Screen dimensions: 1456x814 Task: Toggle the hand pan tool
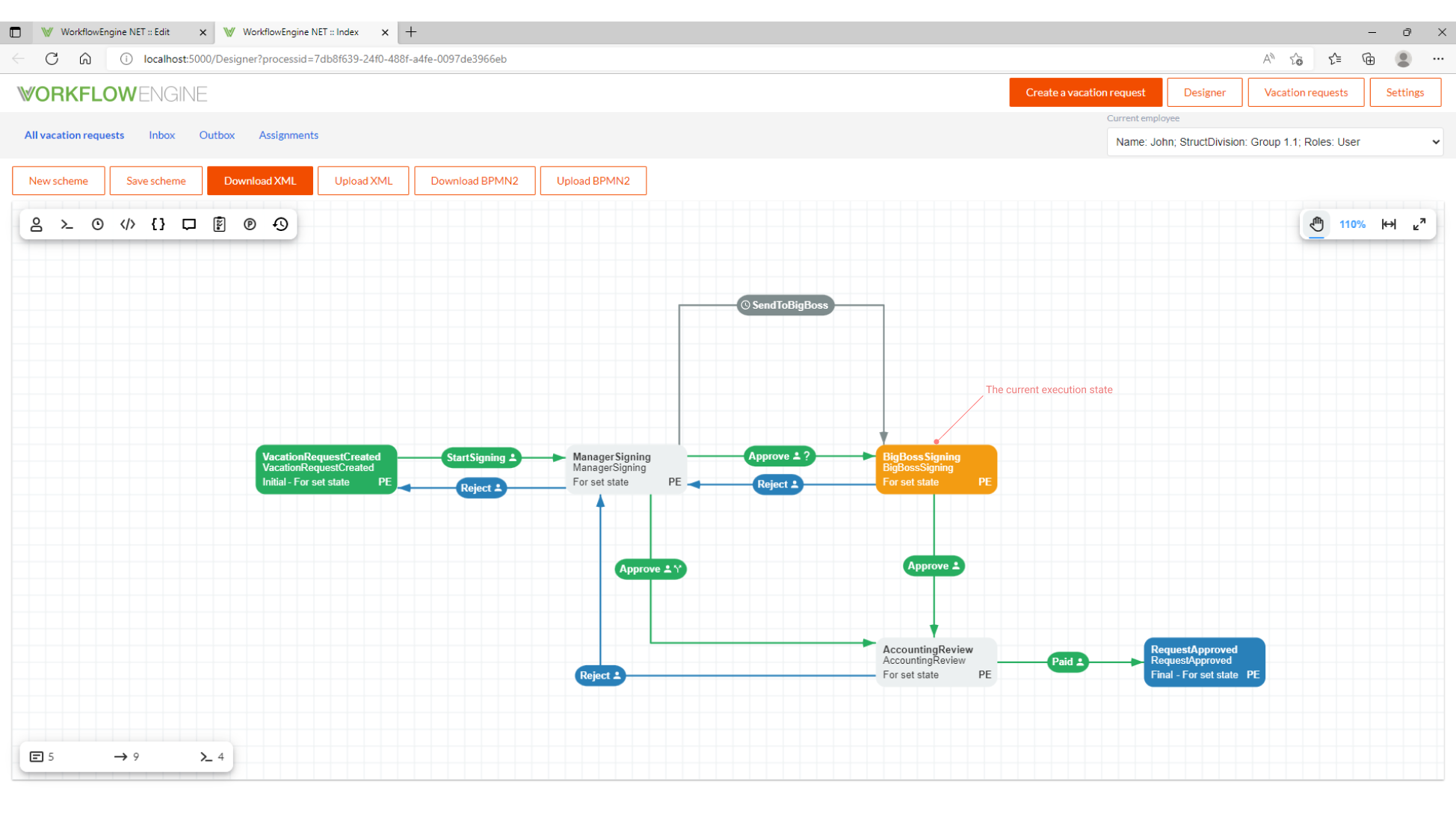[1316, 223]
